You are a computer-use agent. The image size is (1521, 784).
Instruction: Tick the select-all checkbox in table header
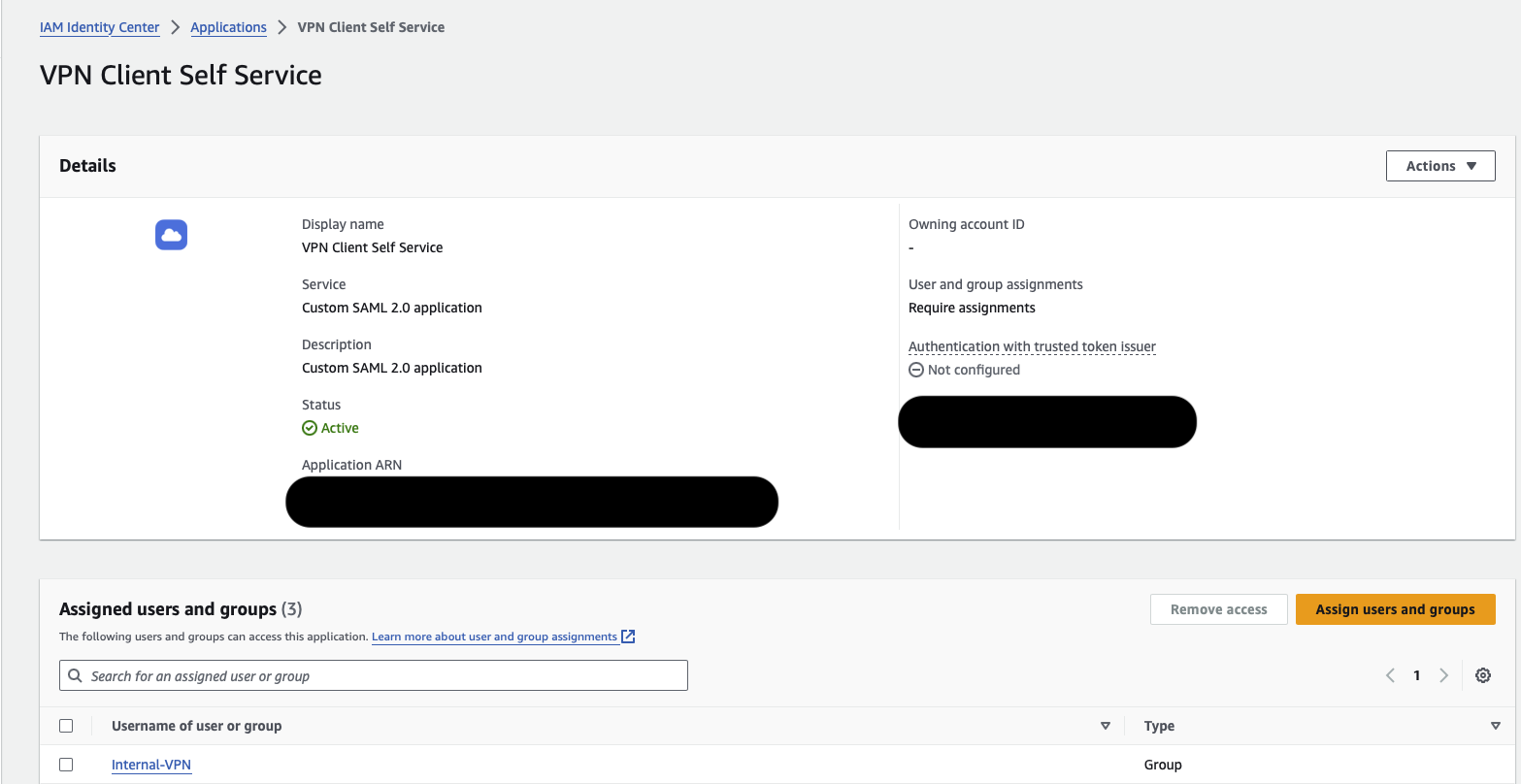66,726
